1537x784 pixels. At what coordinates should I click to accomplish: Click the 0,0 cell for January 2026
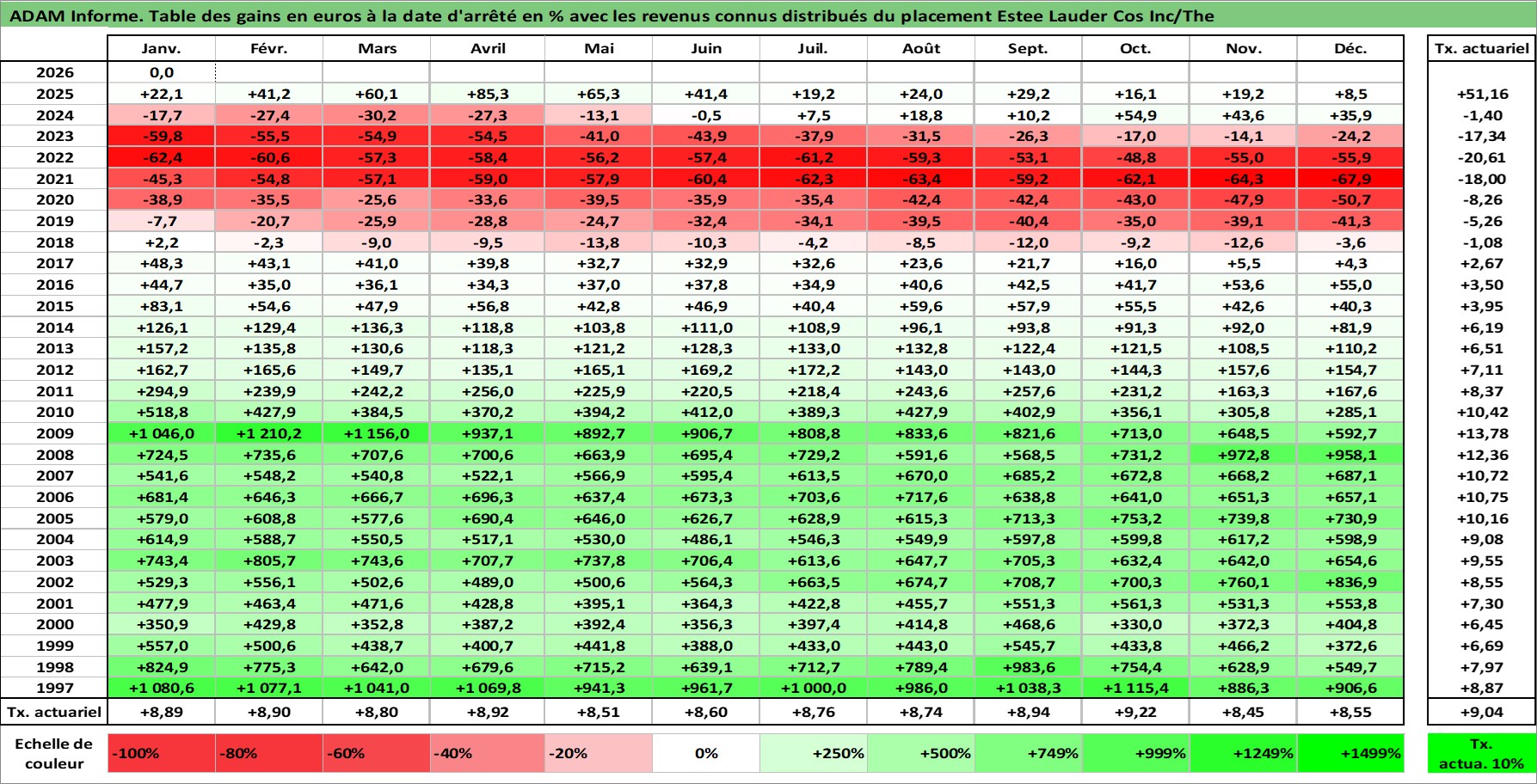(x=162, y=73)
